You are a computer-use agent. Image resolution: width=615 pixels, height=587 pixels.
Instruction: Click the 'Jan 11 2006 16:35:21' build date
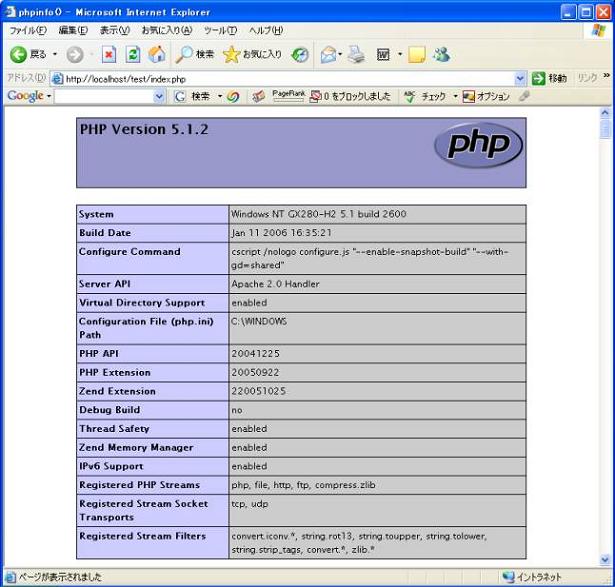tap(281, 233)
